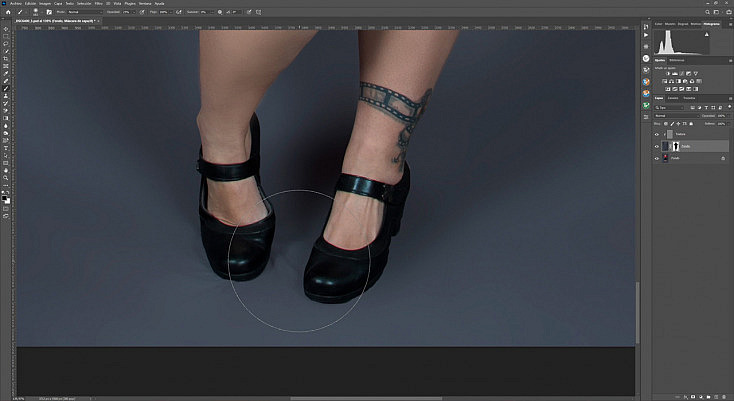Viewport: 734px width, 401px height.
Task: Add a Brightness/Contrast adjustment
Action: pos(668,73)
